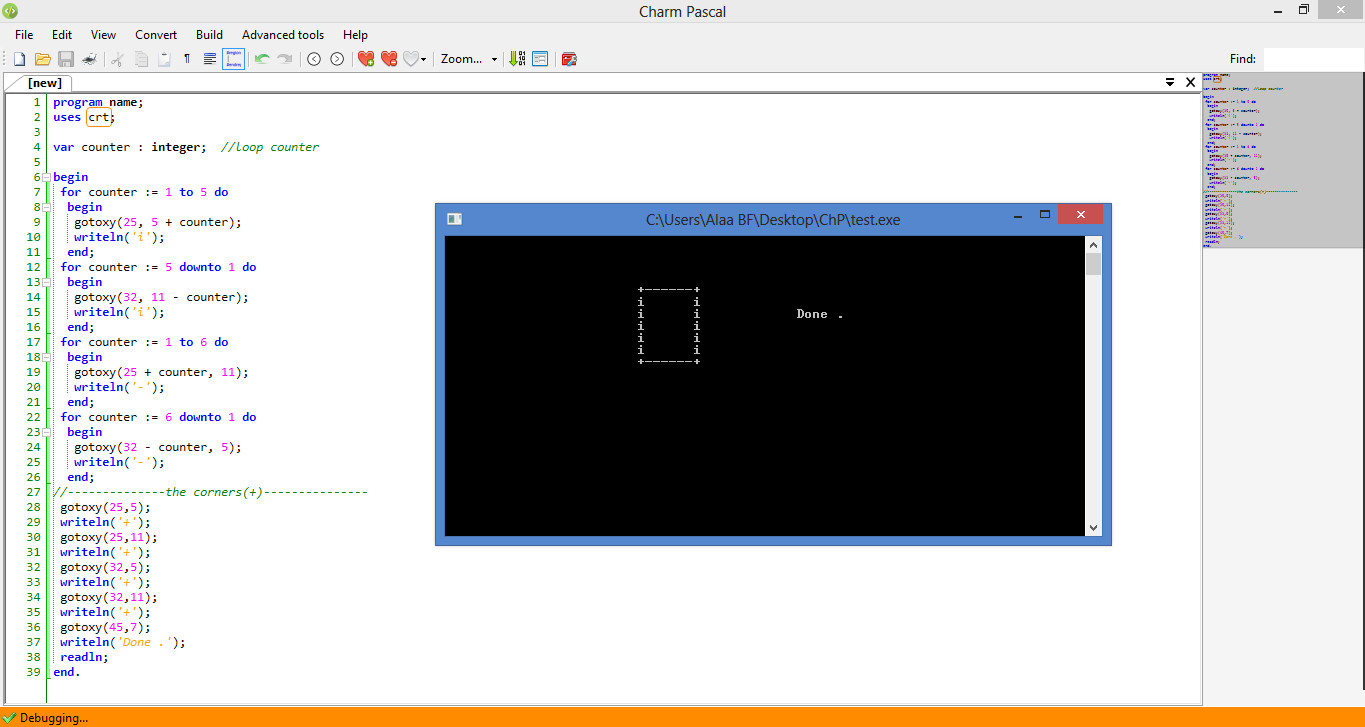
Task: Open the Help menu
Action: click(355, 34)
